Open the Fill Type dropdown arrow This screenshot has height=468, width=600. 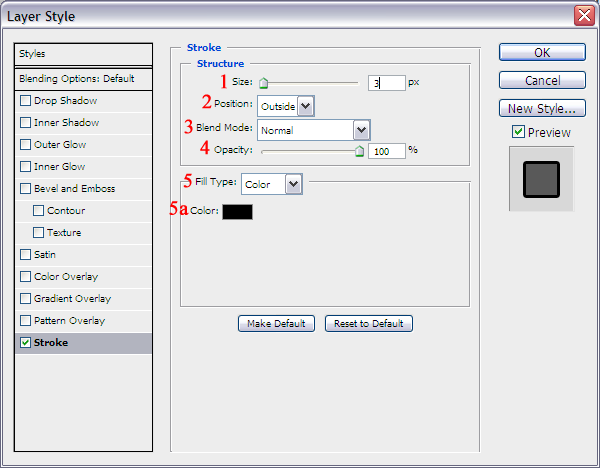click(x=293, y=184)
